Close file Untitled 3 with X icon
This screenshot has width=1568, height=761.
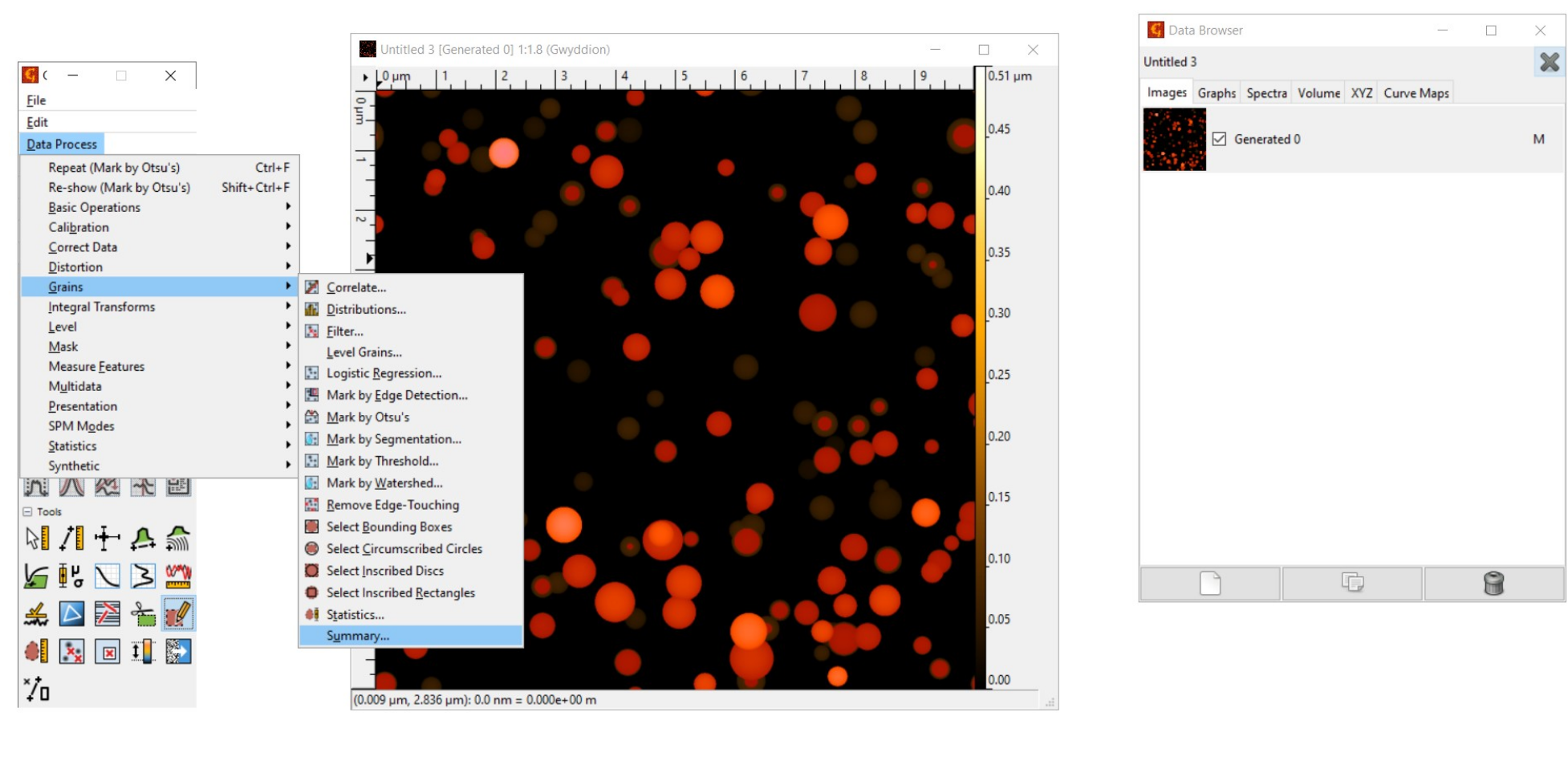pos(1550,62)
